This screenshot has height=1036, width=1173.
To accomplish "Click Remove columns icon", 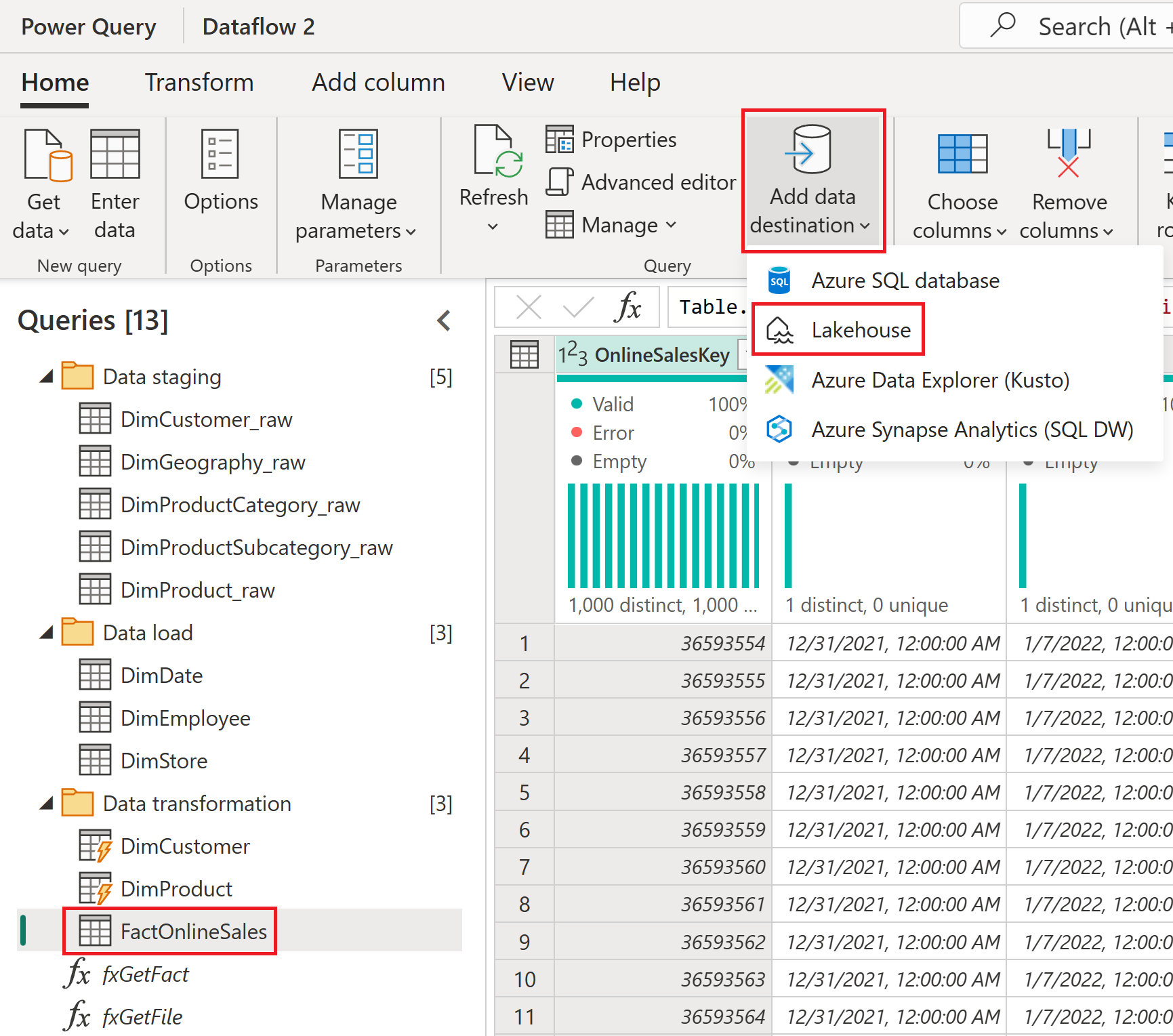I will [x=1069, y=152].
